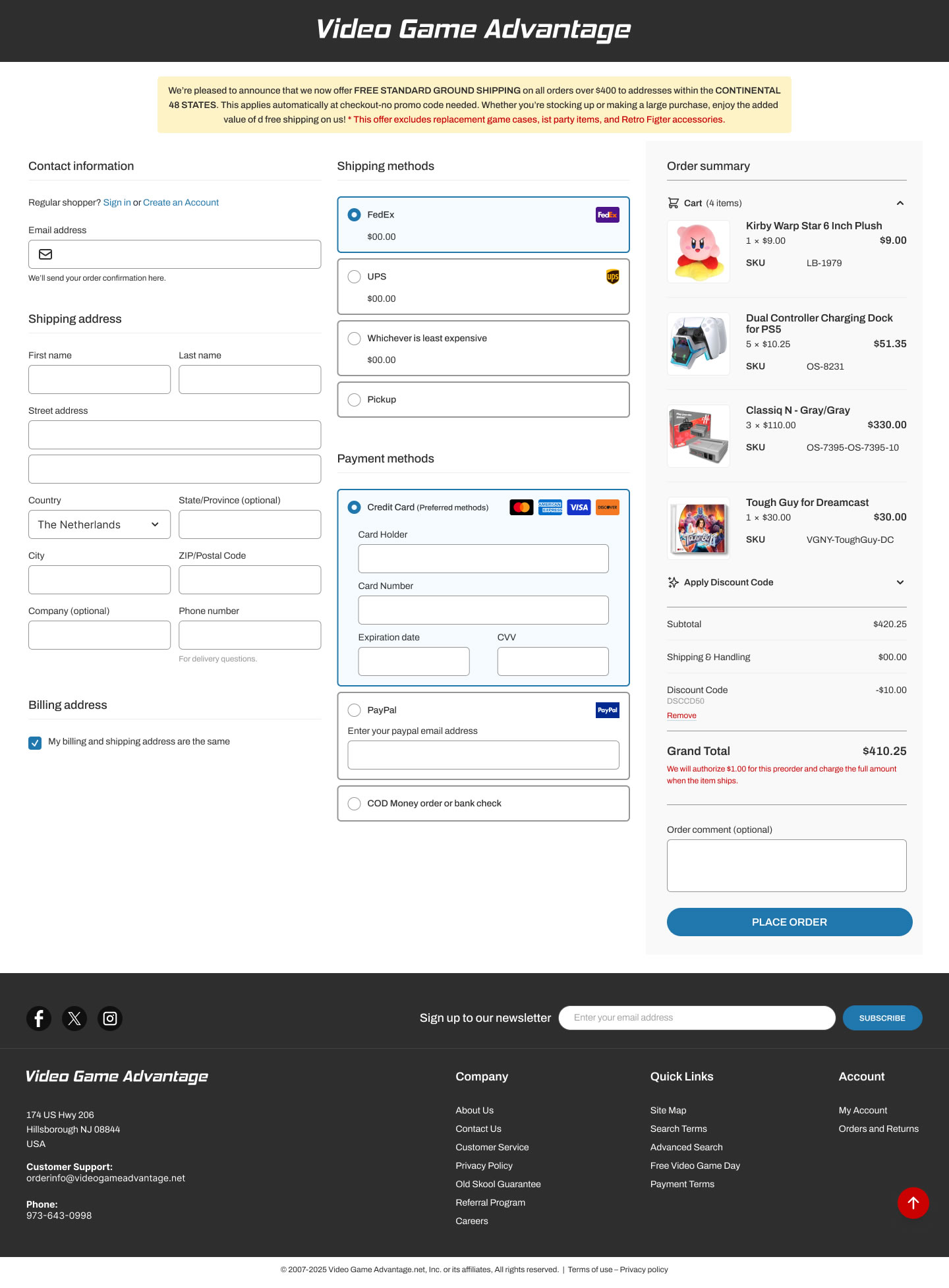Open the Orders and Returns link
Screen dimensions: 949x1288
click(x=878, y=1129)
